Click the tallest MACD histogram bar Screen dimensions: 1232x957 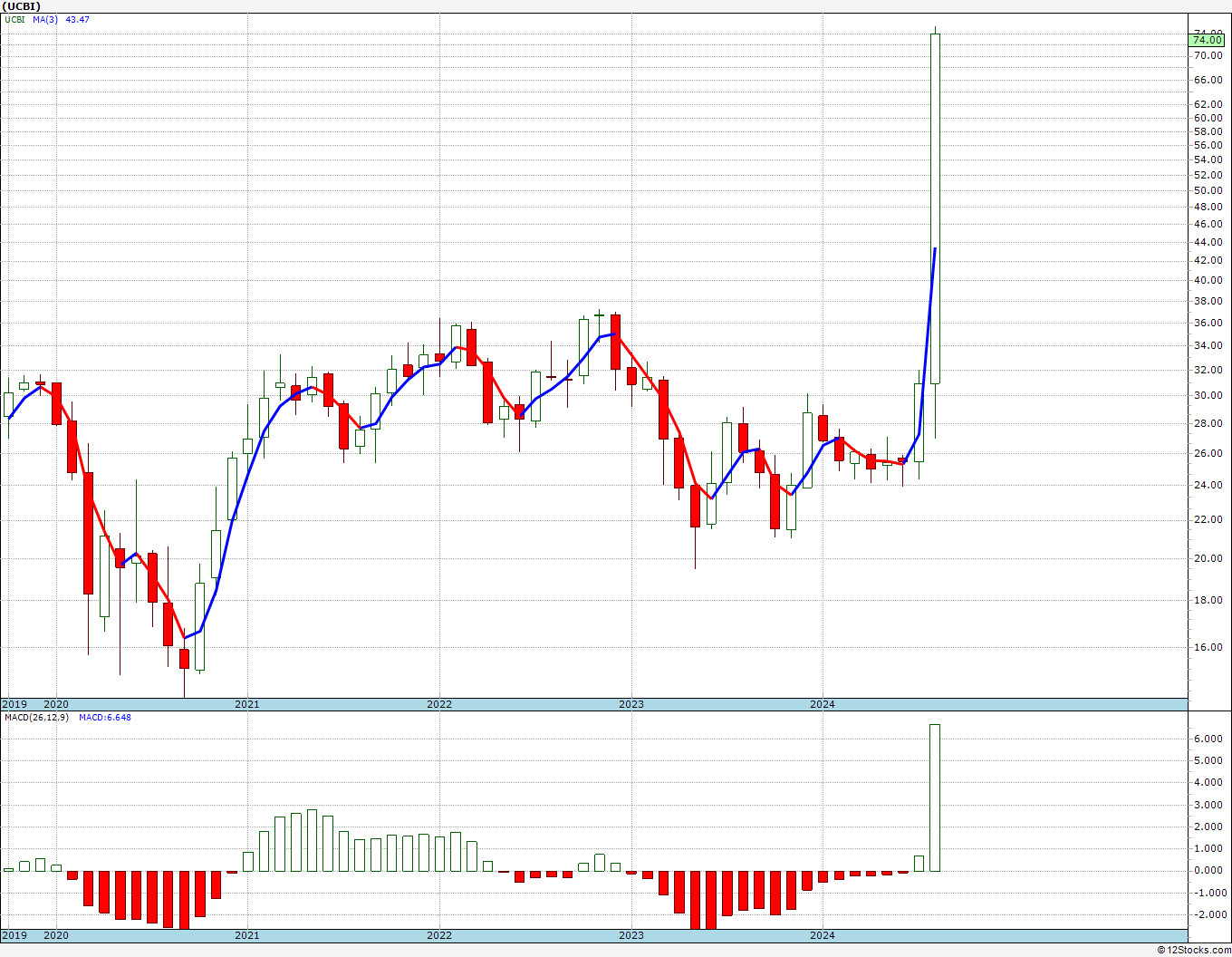pos(935,797)
